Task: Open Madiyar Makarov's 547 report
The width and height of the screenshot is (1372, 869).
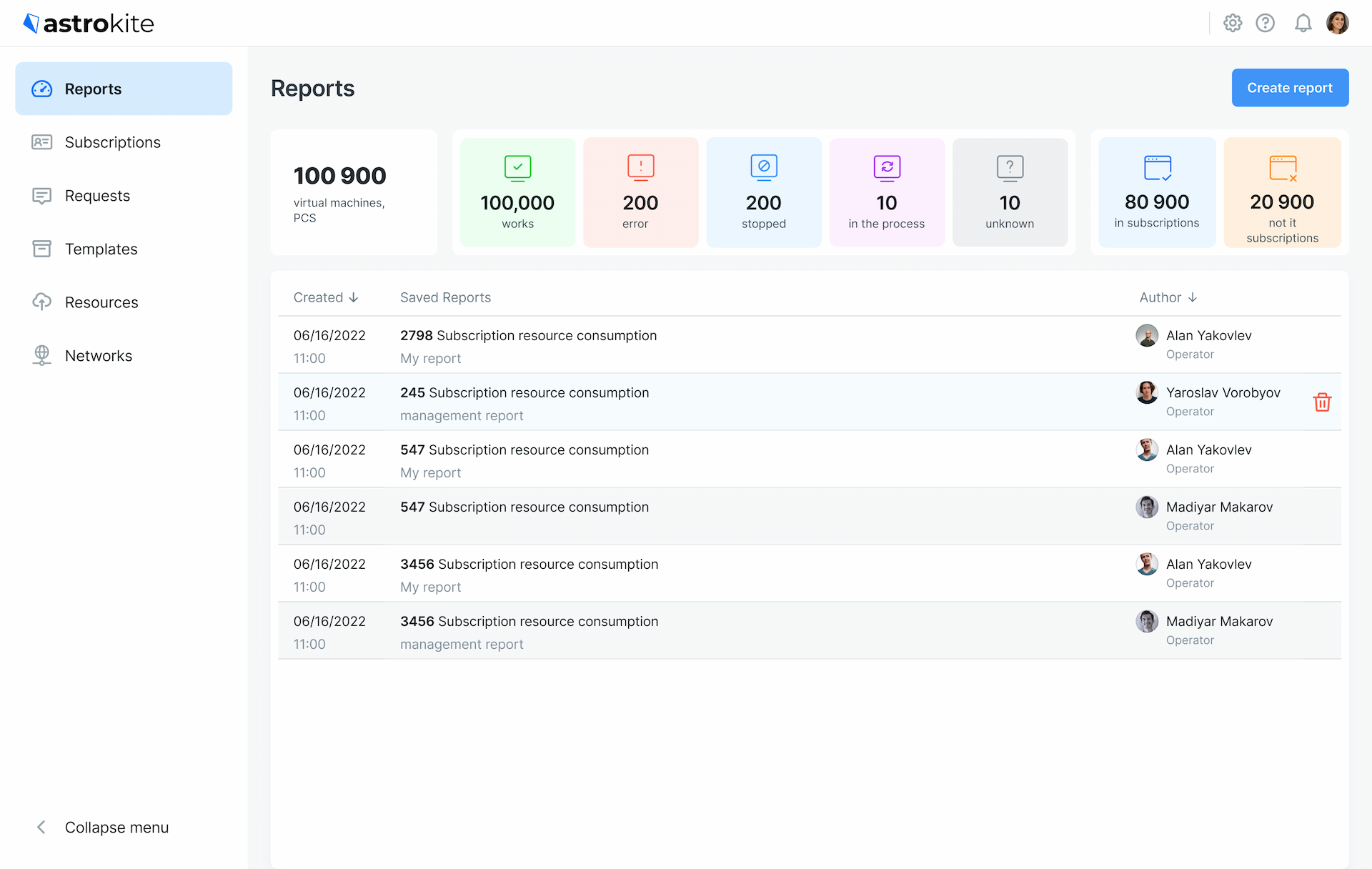Action: click(x=809, y=517)
